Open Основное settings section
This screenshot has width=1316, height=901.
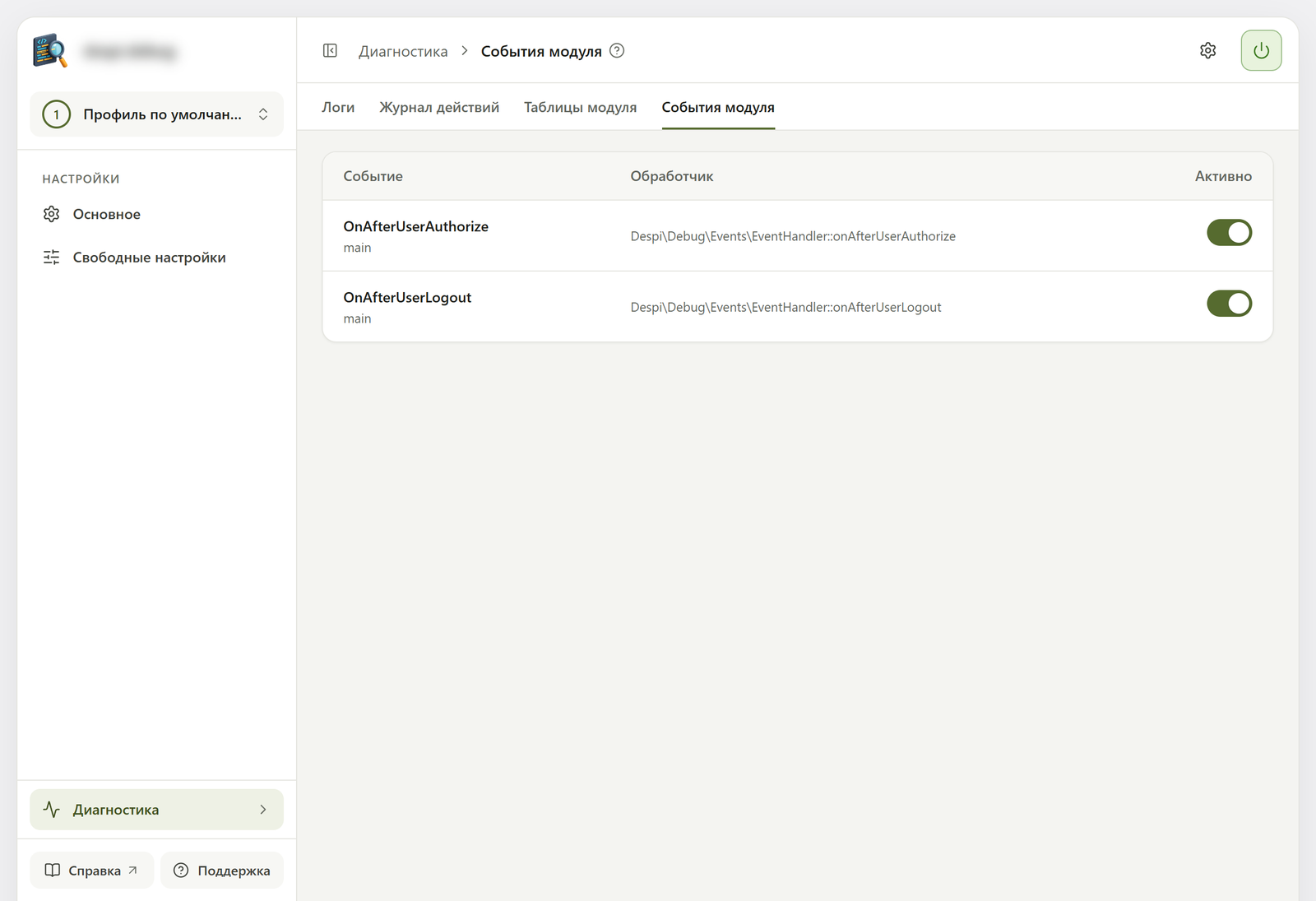pos(156,214)
